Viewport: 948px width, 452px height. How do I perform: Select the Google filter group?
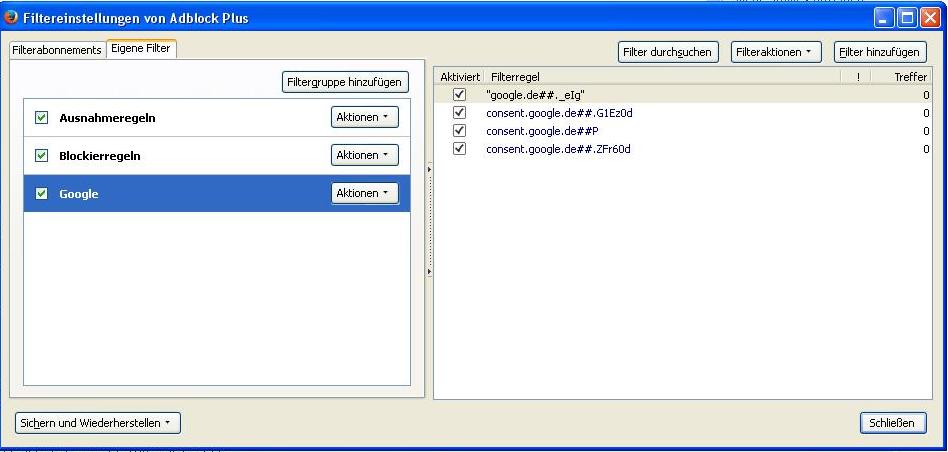[217, 193]
